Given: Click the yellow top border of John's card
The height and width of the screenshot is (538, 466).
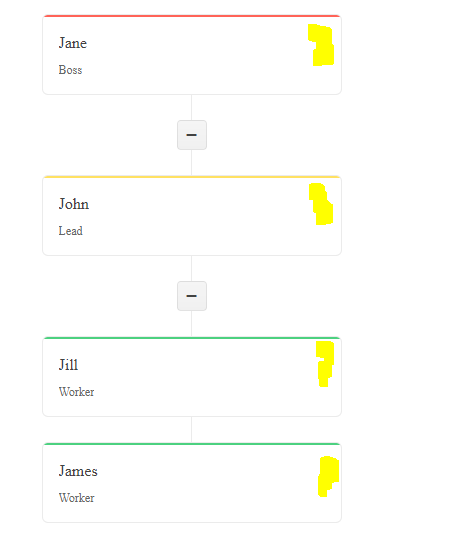Looking at the screenshot, I should pos(192,177).
